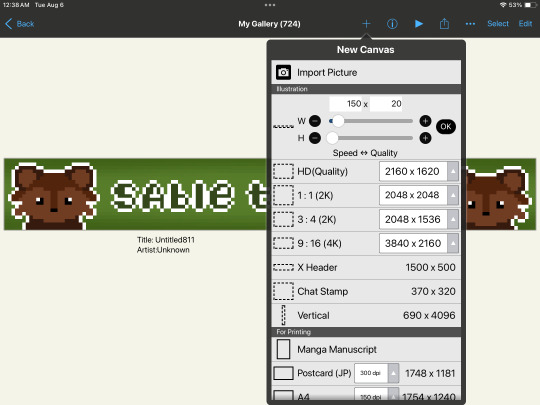Click the 2160 x 1620 size value
Screen dimensions: 540x405
point(412,172)
